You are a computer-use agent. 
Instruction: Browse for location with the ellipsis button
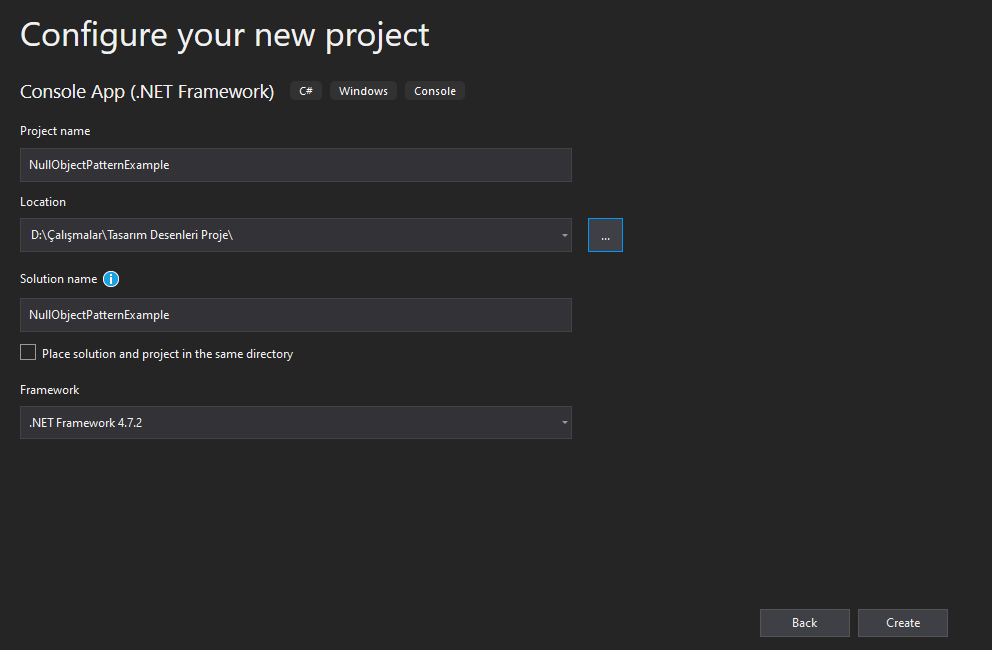coord(605,235)
